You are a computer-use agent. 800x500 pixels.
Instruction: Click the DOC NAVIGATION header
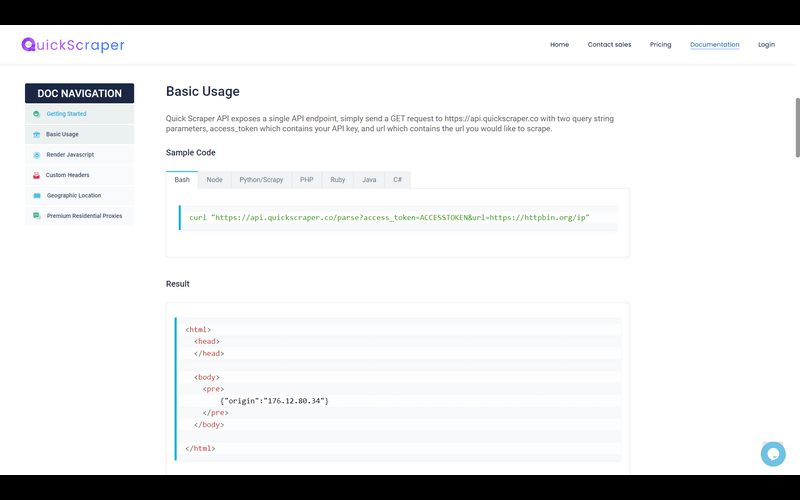pyautogui.click(x=80, y=93)
